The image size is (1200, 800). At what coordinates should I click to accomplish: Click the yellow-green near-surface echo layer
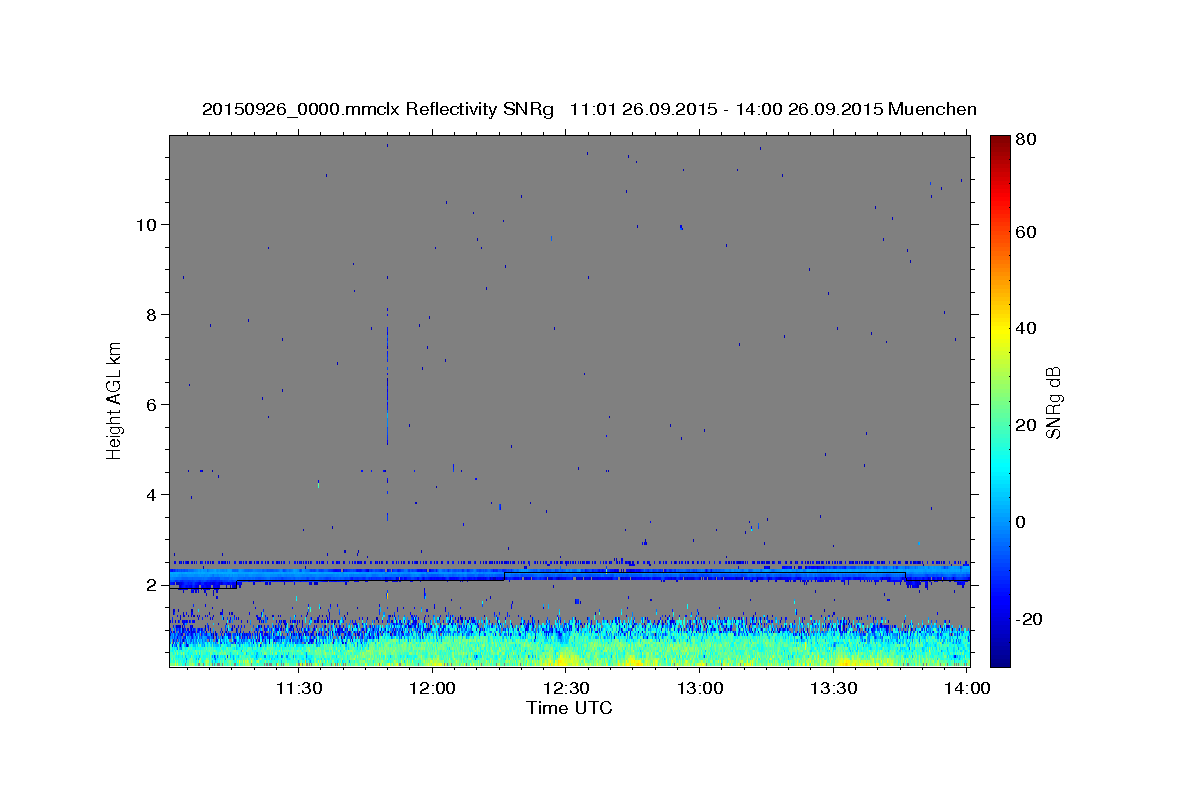pyautogui.click(x=570, y=652)
